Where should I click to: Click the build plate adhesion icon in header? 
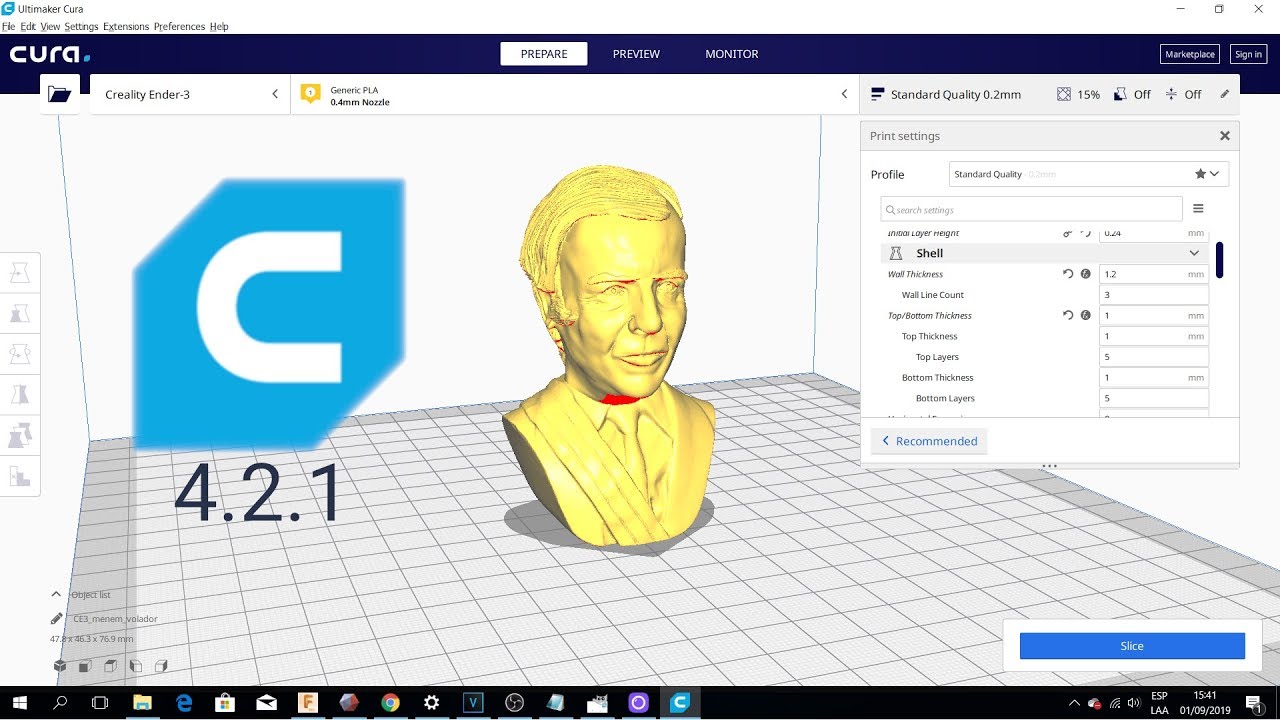pyautogui.click(x=1172, y=94)
